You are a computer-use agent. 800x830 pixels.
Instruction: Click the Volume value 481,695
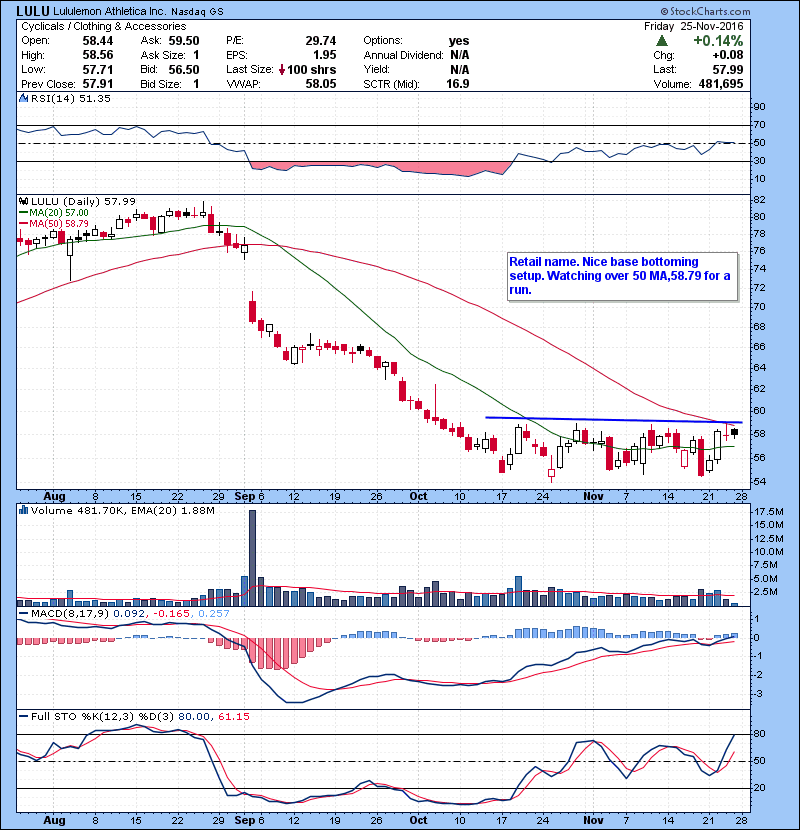721,84
